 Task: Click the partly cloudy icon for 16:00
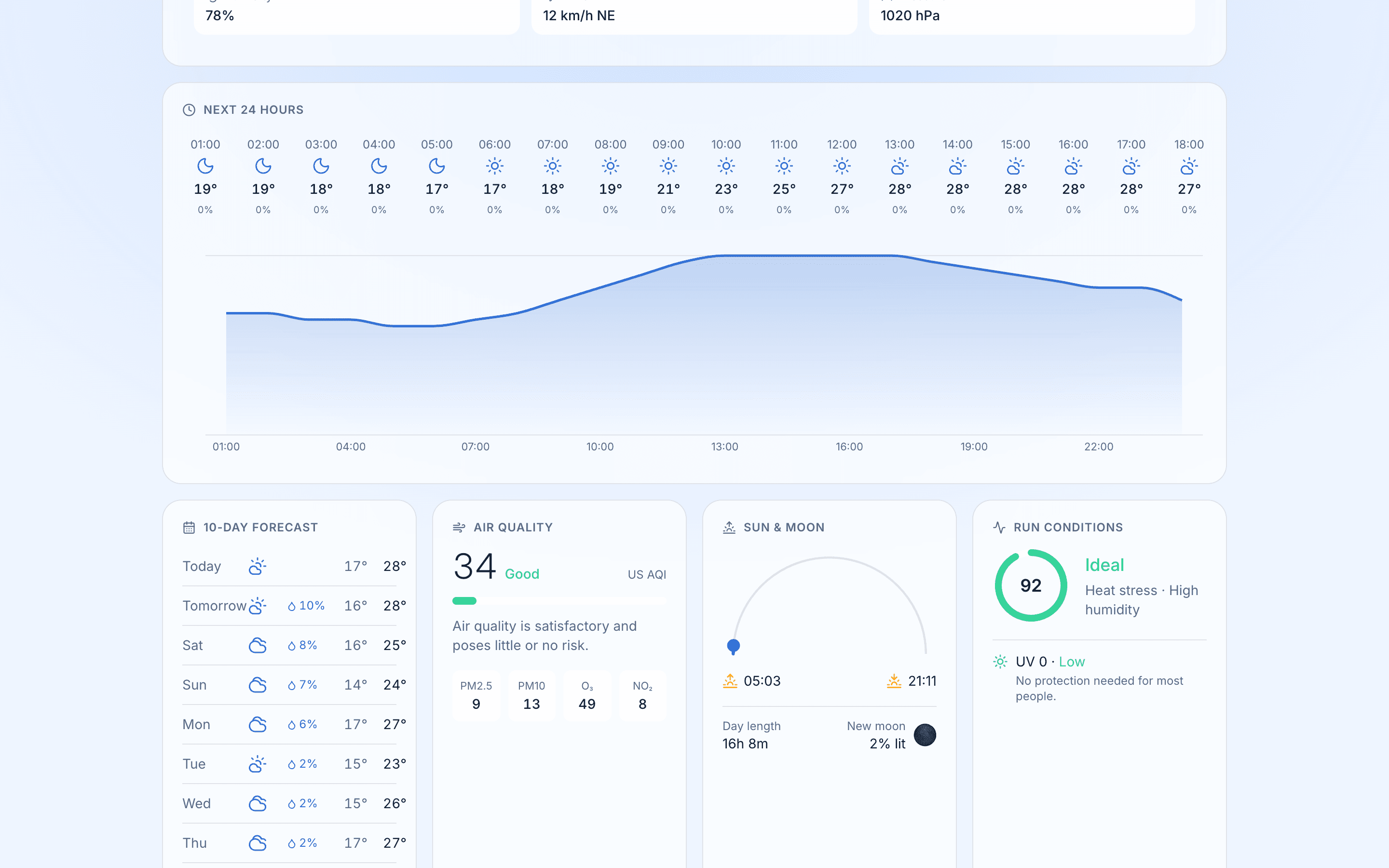pos(1073,166)
